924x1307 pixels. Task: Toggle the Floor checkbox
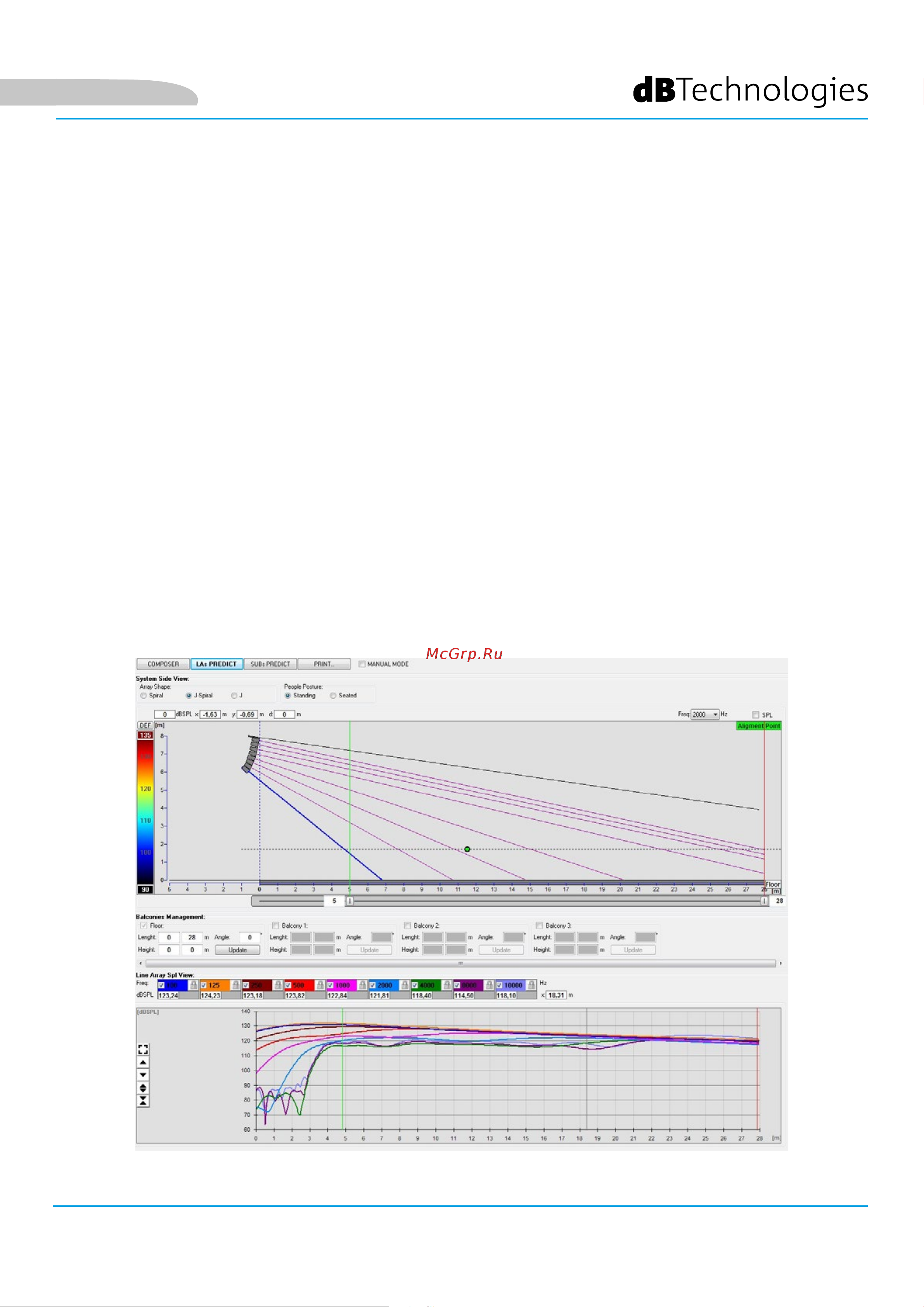pyautogui.click(x=144, y=926)
